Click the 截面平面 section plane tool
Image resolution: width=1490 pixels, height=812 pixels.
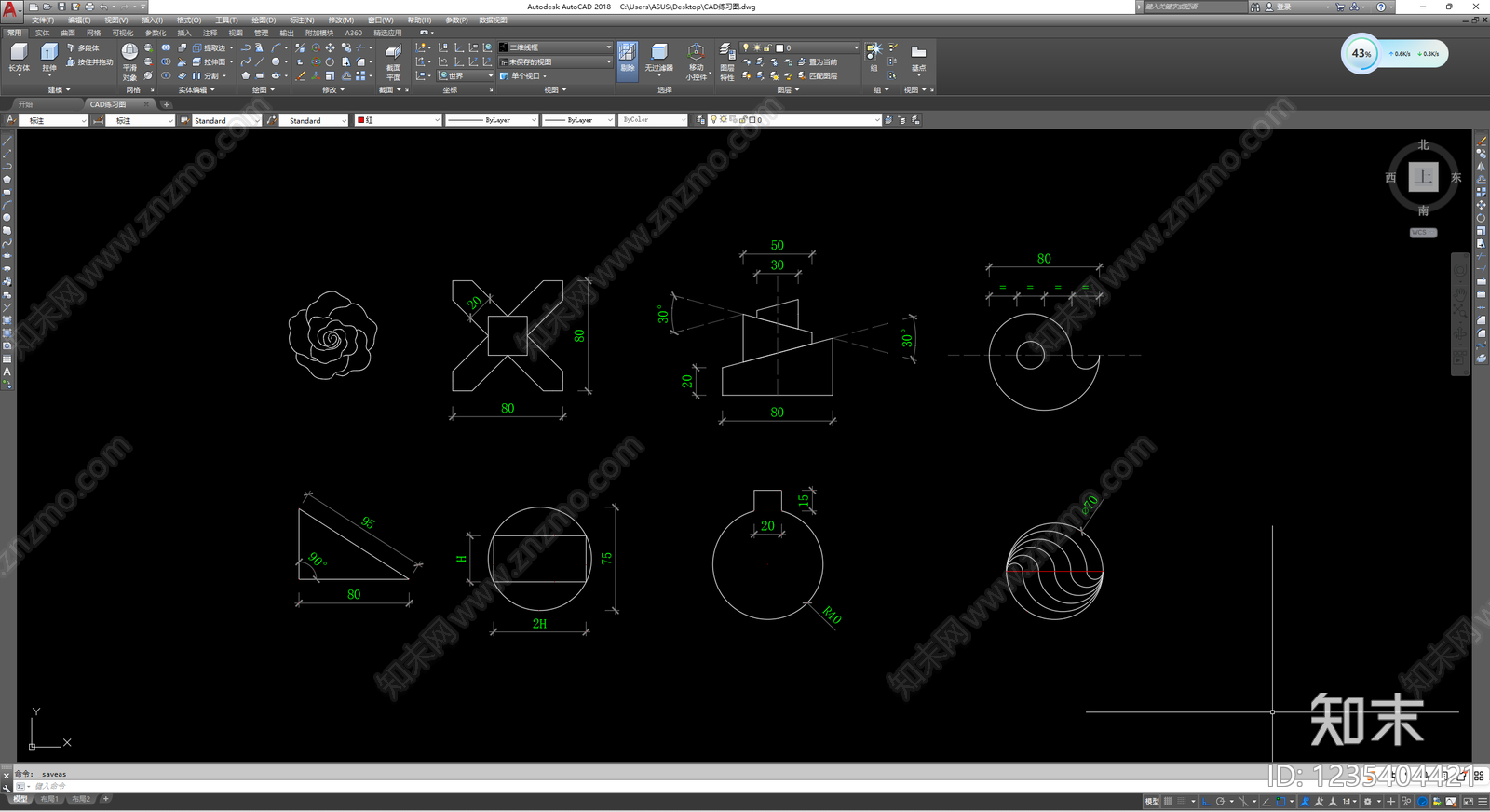tap(394, 61)
